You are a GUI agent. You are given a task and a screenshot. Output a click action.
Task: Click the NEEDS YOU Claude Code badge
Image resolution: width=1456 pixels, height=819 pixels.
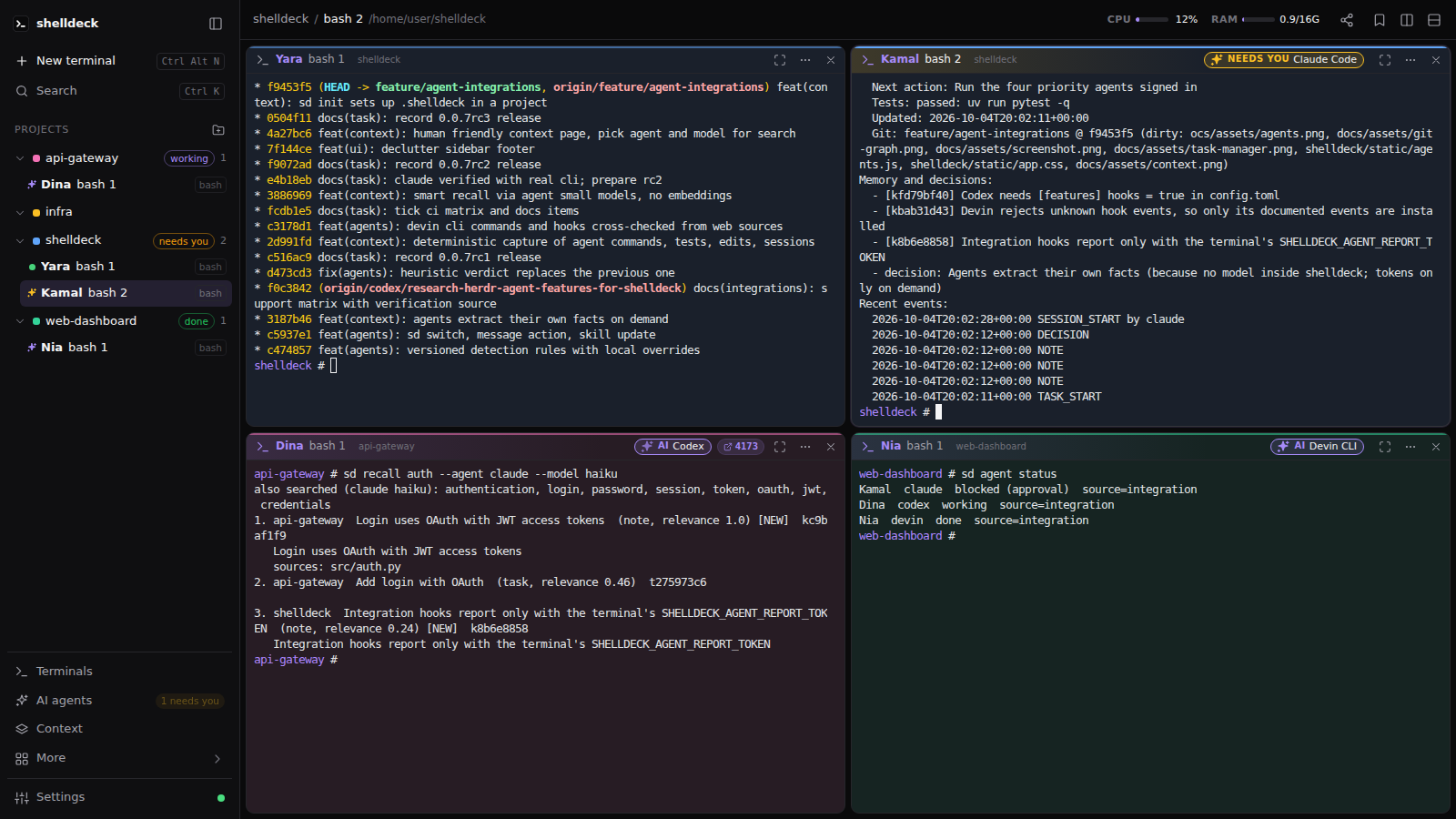tap(1284, 60)
